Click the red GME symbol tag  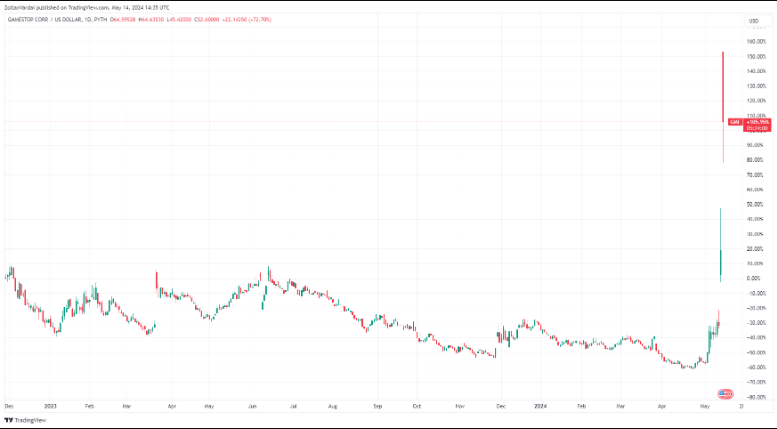[x=734, y=122]
